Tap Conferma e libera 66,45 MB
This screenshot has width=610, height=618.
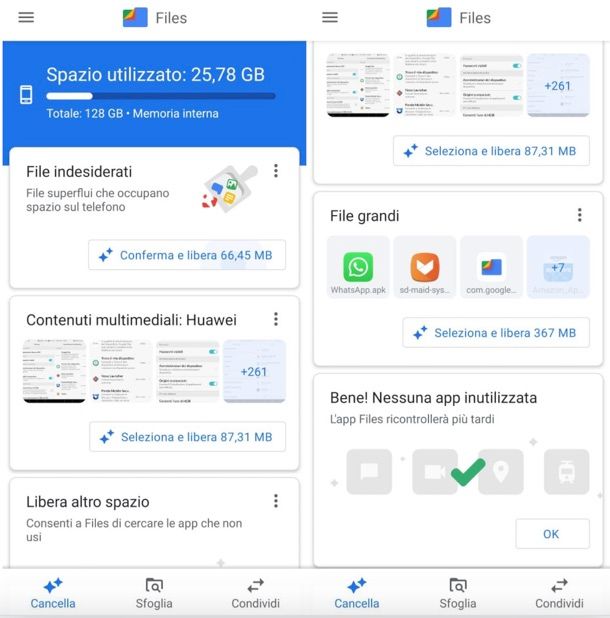[187, 255]
